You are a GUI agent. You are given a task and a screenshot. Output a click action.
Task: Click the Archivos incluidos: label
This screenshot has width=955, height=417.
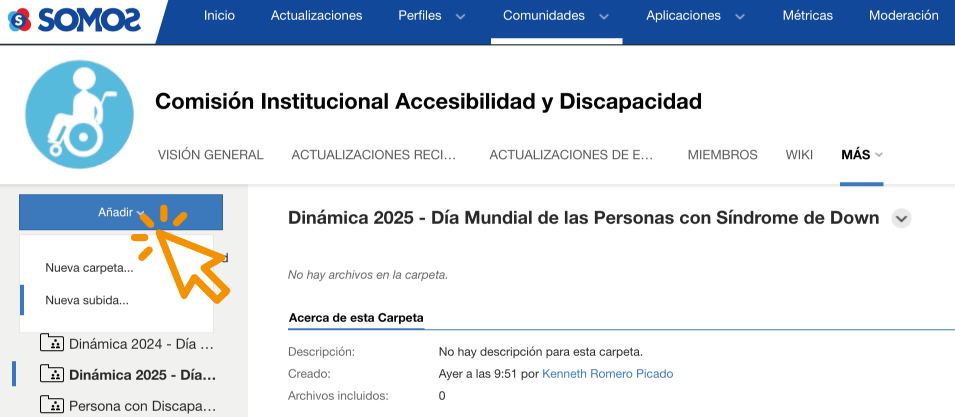pos(338,396)
